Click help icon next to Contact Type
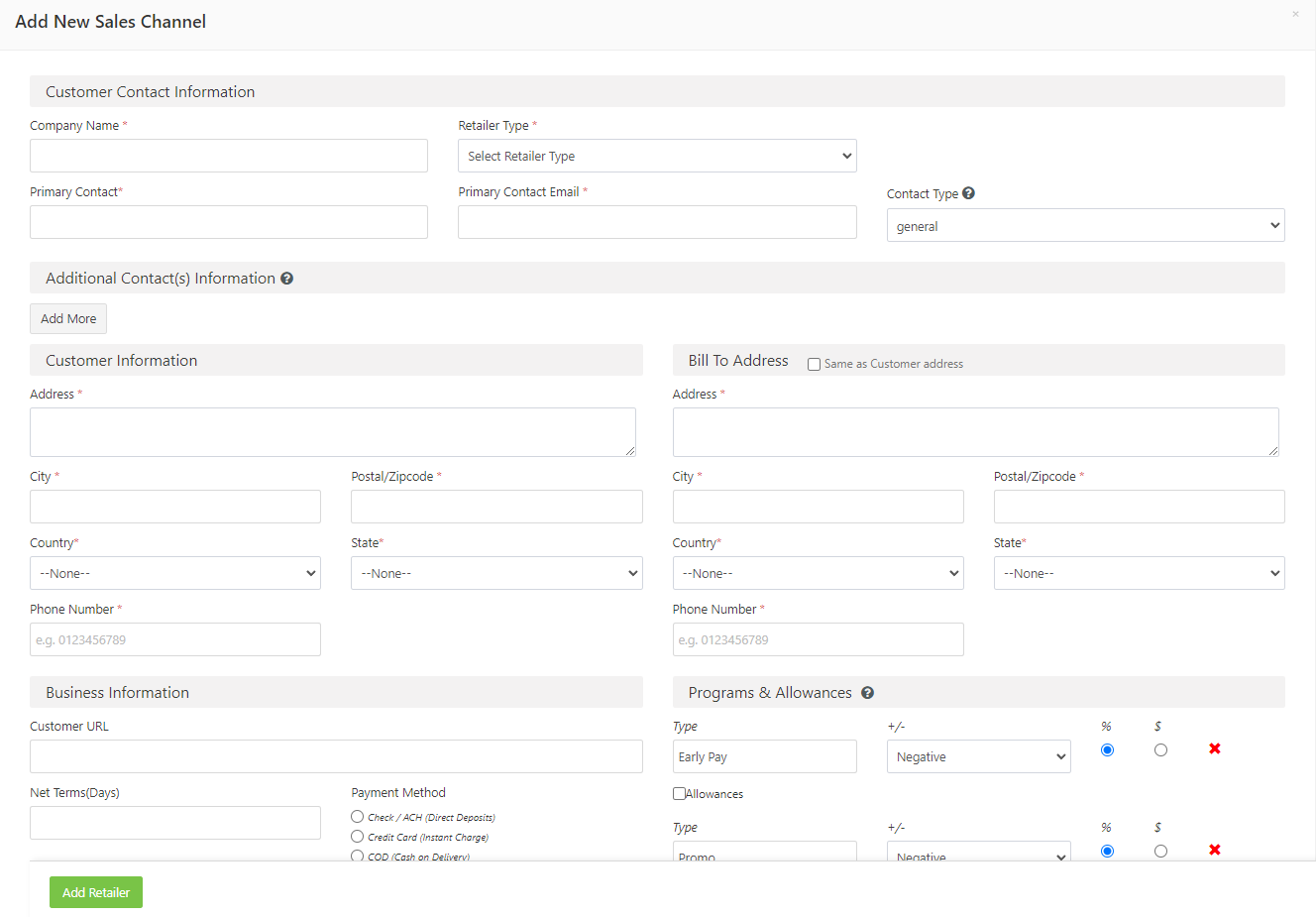 968,193
